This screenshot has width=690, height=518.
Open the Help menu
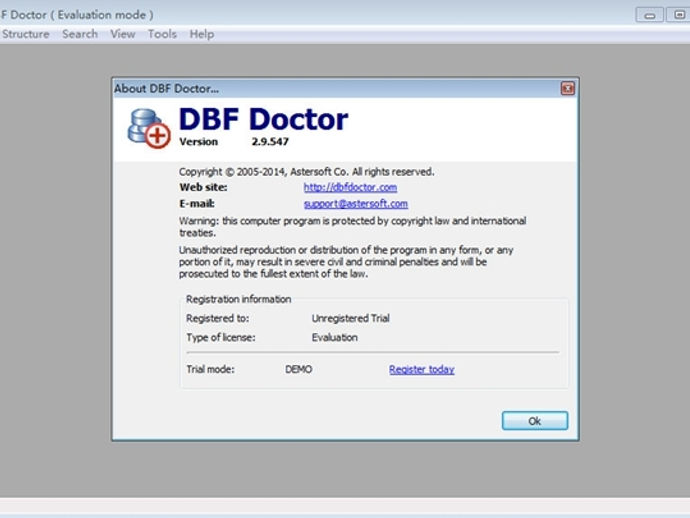click(202, 34)
